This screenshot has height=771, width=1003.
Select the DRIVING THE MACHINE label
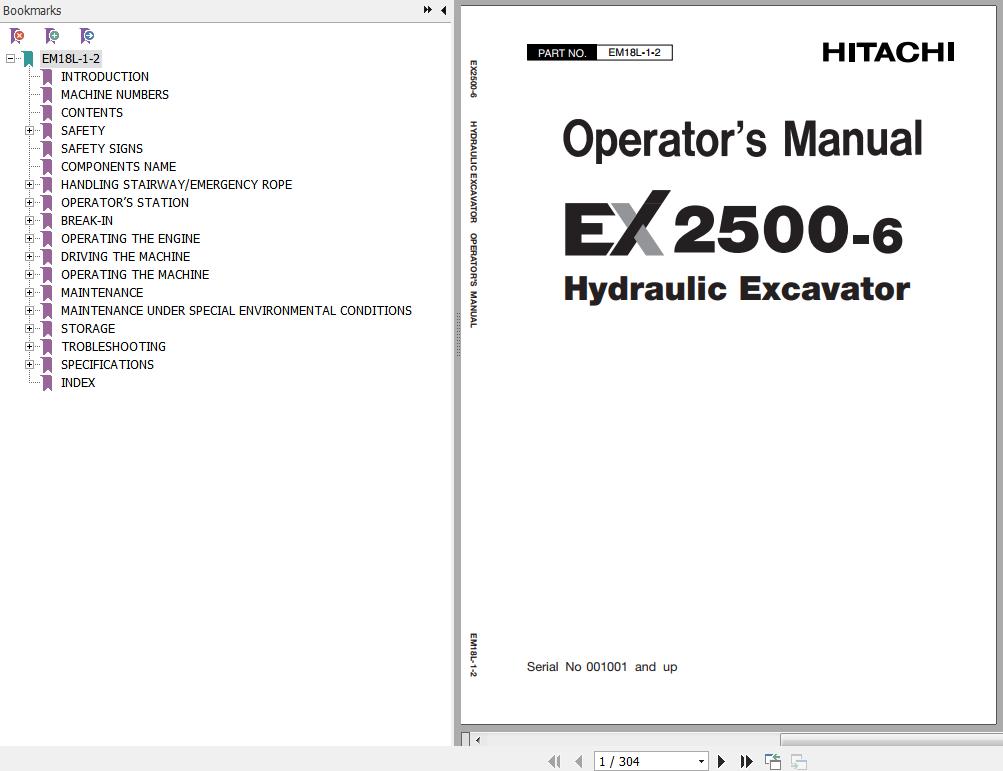(125, 256)
